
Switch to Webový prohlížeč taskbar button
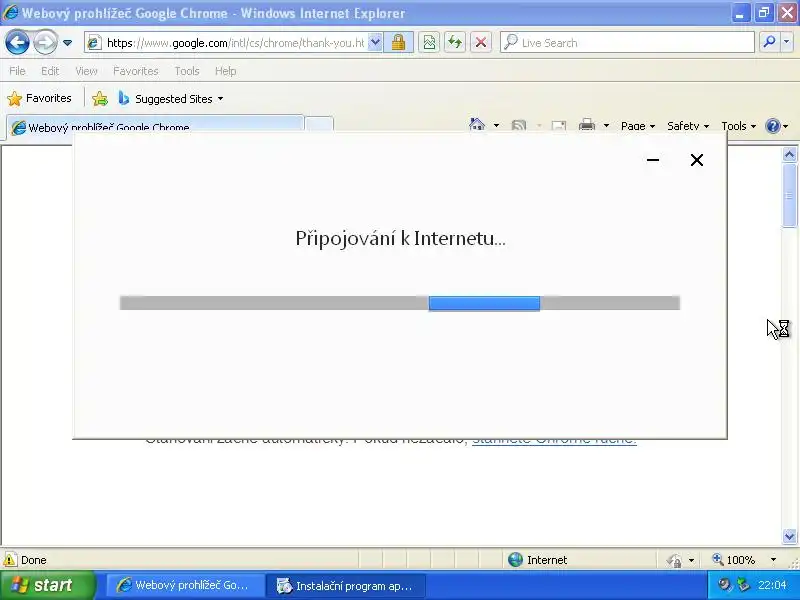185,586
